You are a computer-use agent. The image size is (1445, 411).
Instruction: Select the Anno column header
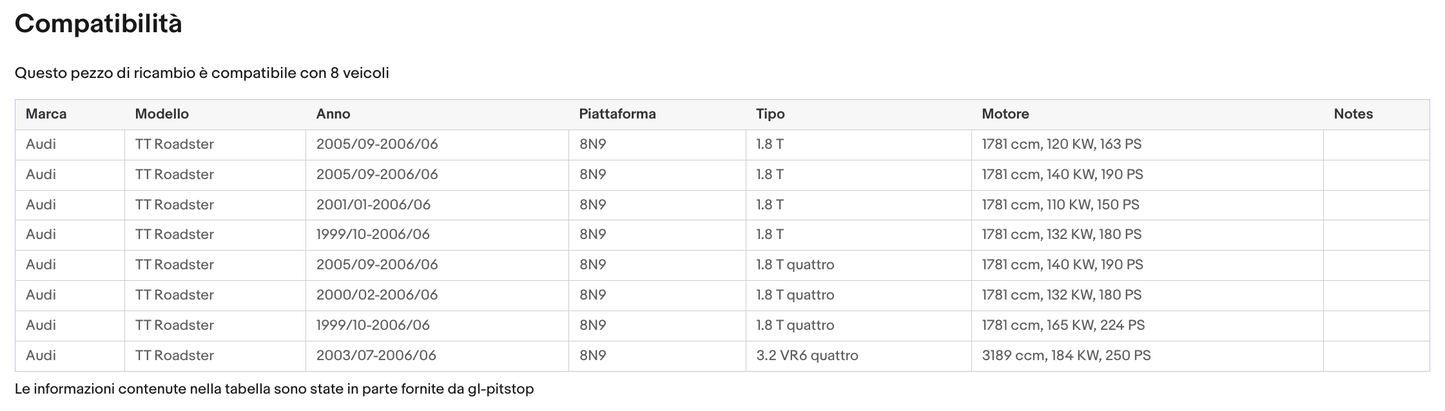coord(333,114)
